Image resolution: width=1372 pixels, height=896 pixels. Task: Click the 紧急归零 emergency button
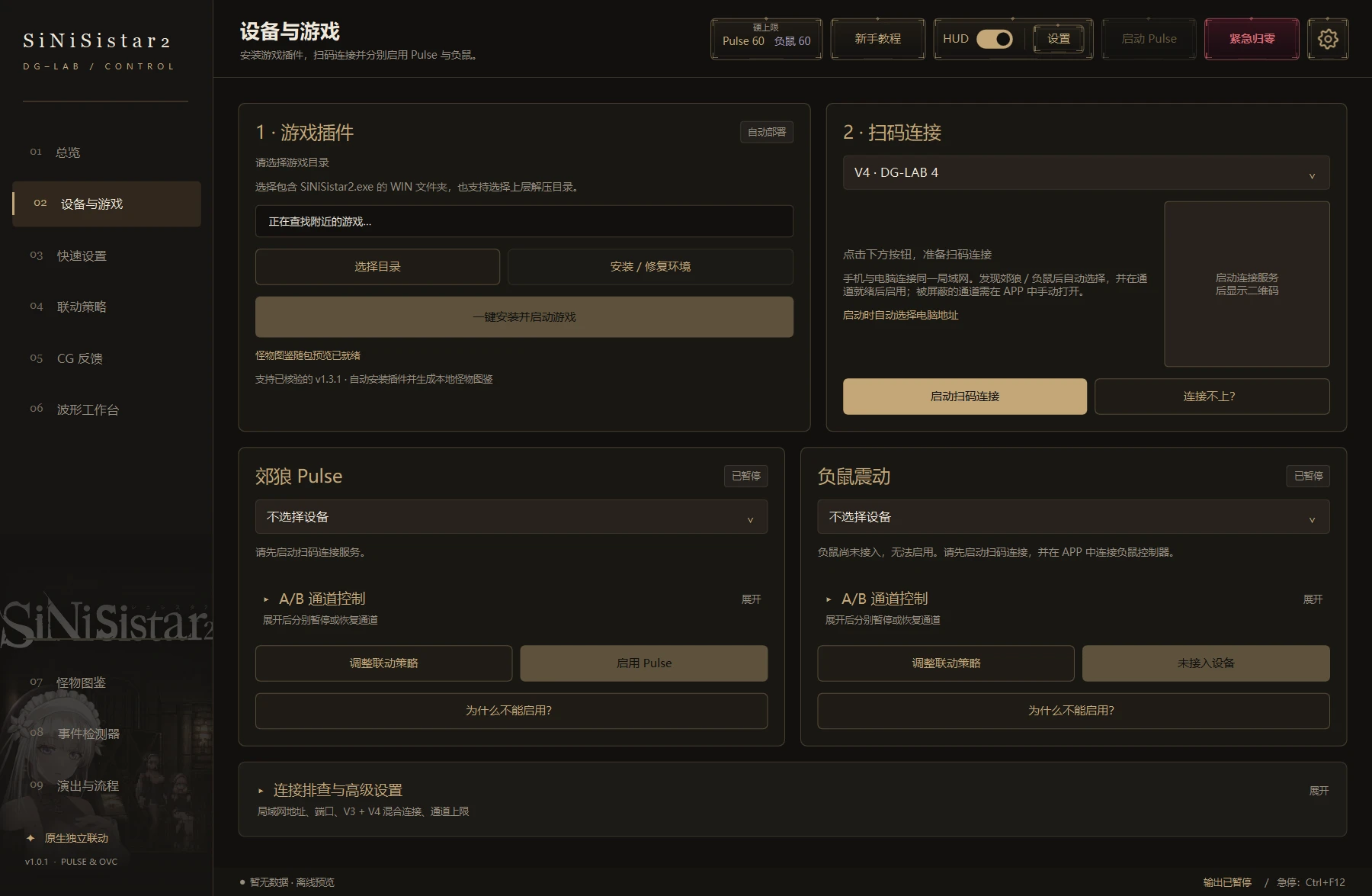click(x=1252, y=39)
